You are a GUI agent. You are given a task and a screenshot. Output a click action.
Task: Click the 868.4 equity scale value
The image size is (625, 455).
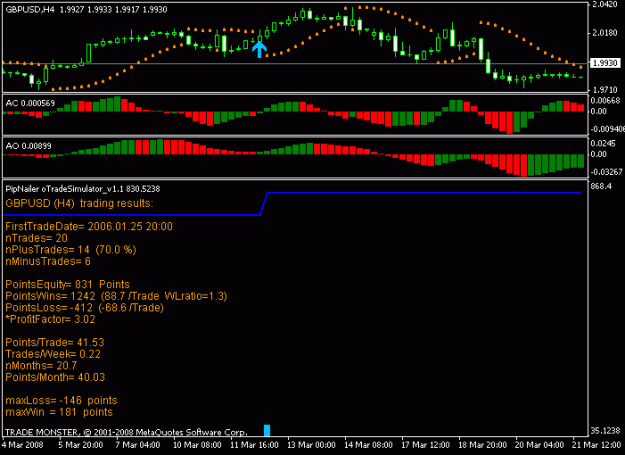[601, 186]
